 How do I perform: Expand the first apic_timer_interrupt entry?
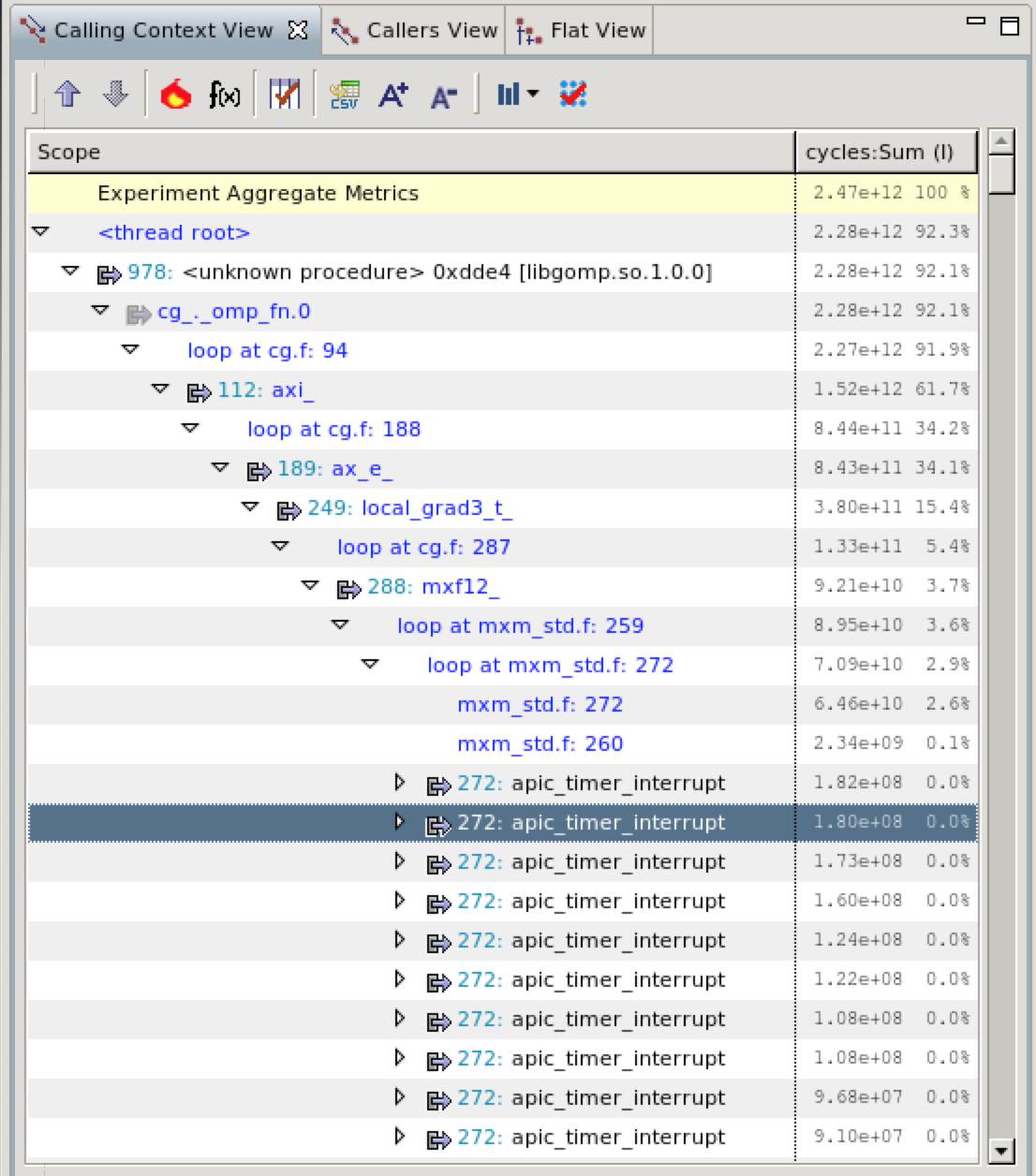[x=400, y=783]
